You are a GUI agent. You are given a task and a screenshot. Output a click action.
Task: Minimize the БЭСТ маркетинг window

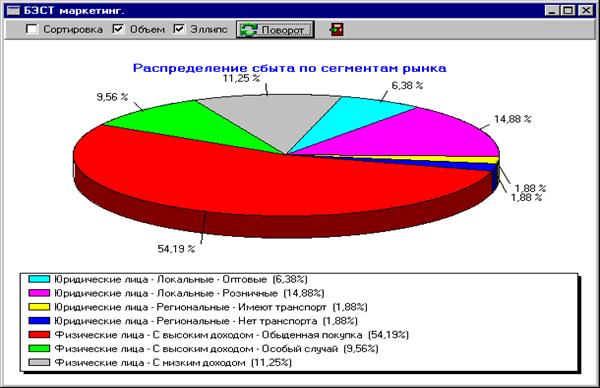(x=551, y=10)
